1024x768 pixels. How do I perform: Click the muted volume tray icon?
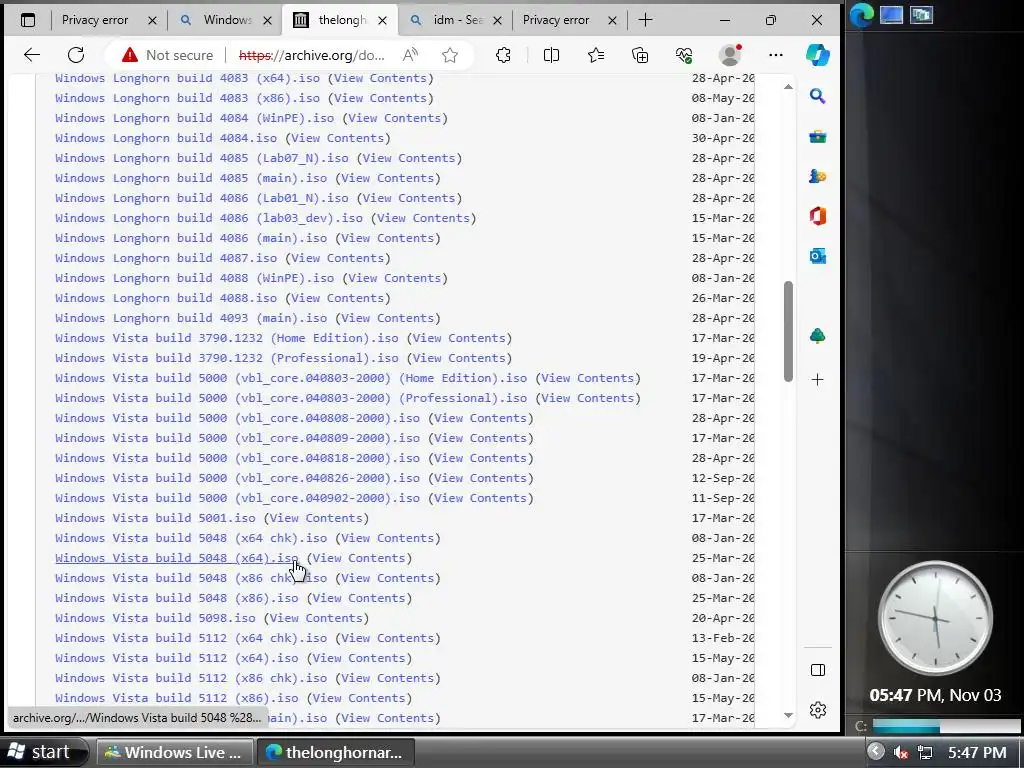901,752
